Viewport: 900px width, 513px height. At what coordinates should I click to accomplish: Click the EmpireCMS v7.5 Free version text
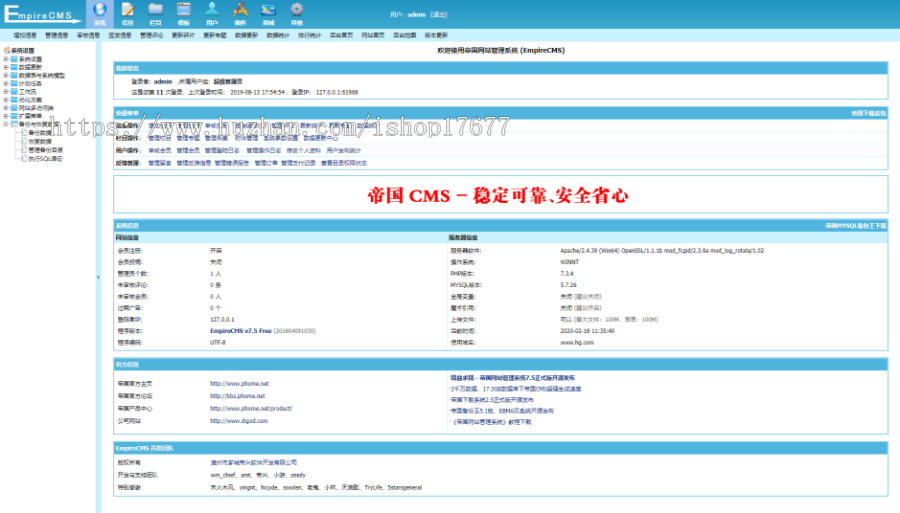click(x=240, y=331)
